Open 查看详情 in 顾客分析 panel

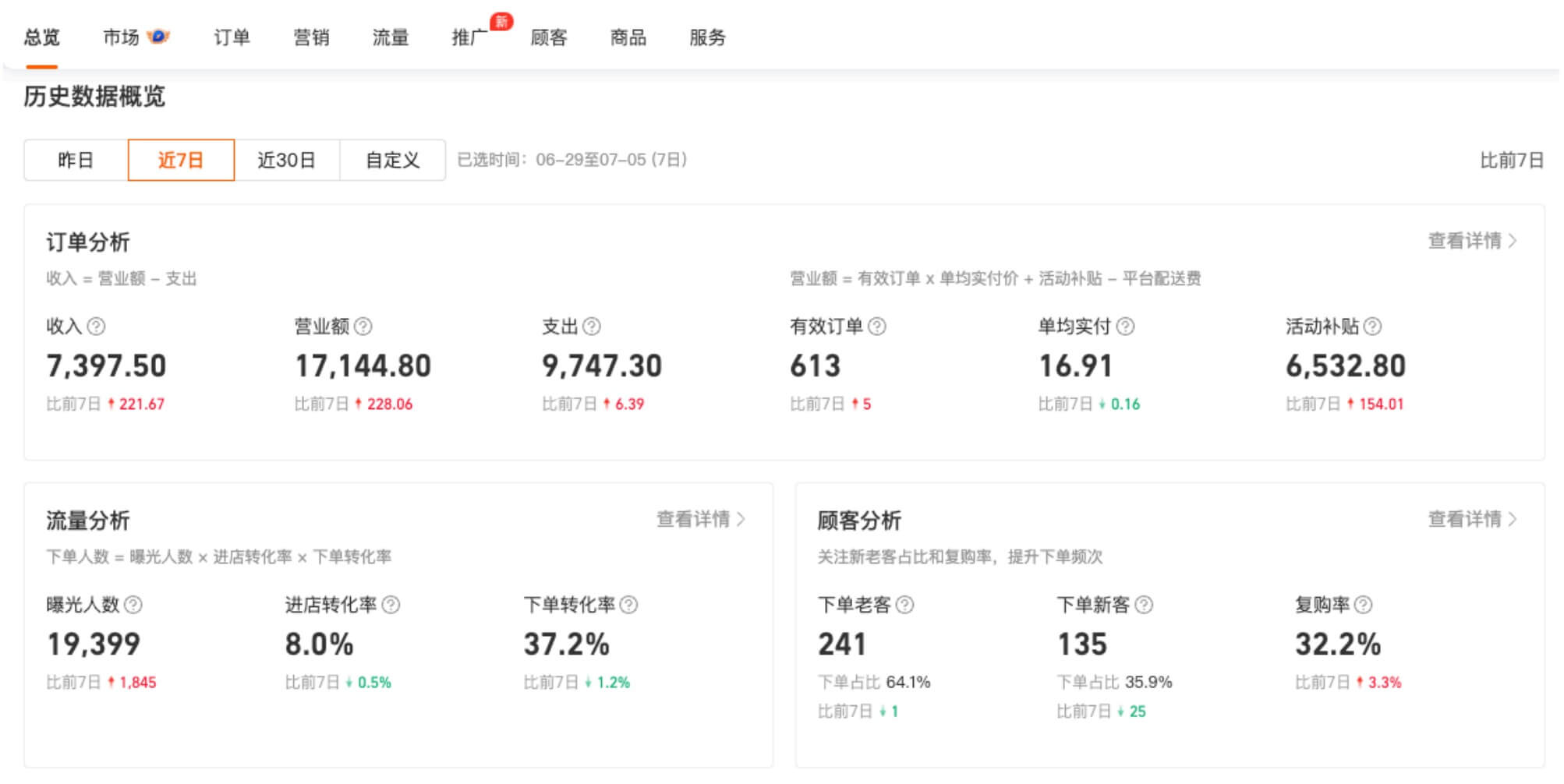point(1472,519)
